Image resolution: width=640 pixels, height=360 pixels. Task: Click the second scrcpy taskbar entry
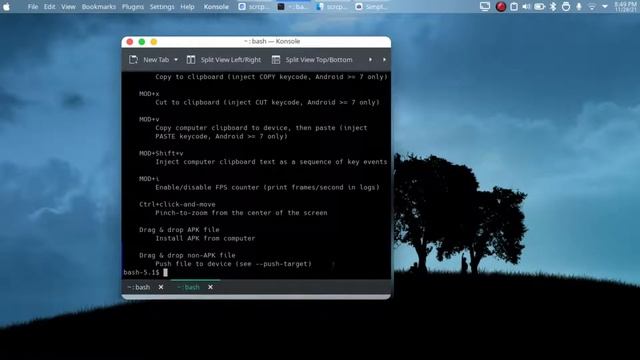[331, 7]
